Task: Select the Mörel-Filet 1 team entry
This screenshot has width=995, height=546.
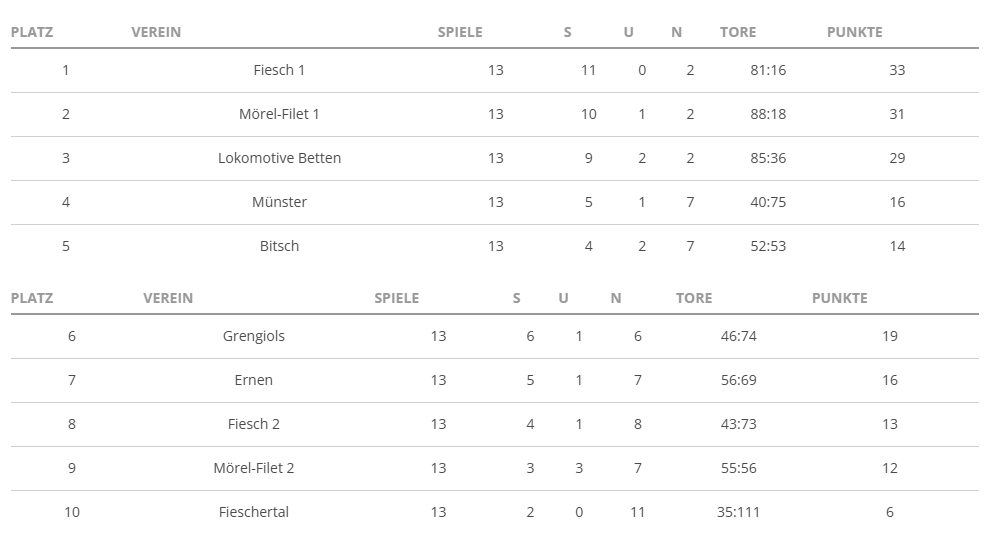Action: coord(279,114)
